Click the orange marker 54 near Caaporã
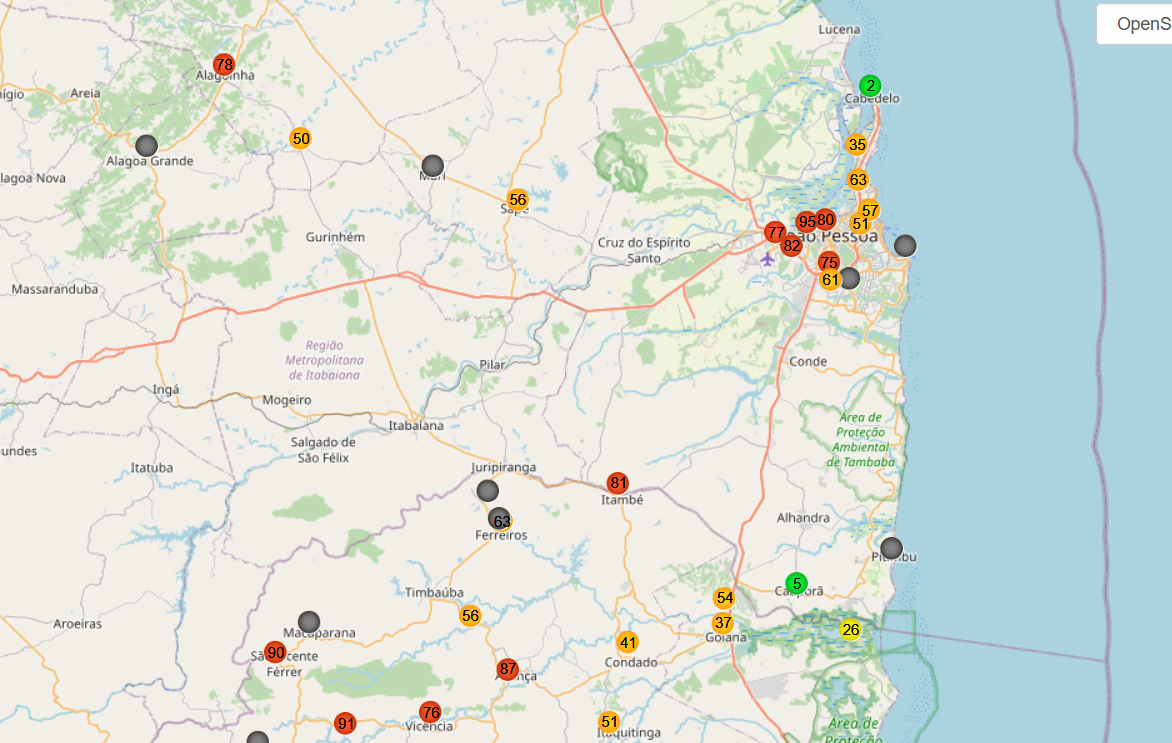The width and height of the screenshot is (1172, 743). (724, 597)
